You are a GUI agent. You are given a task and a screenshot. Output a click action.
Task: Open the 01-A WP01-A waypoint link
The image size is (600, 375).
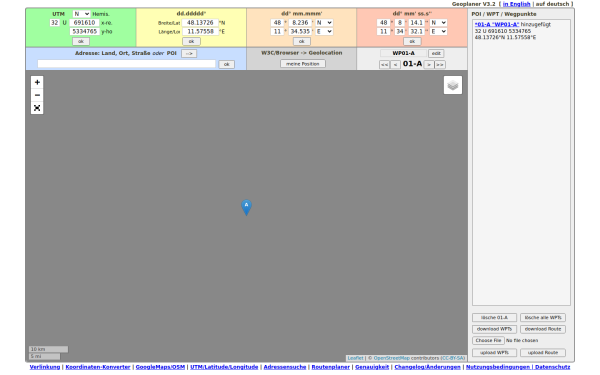pyautogui.click(x=497, y=24)
